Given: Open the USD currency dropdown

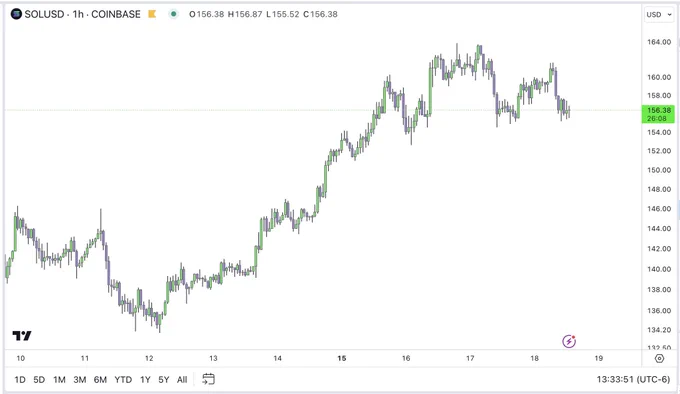Looking at the screenshot, I should [659, 14].
